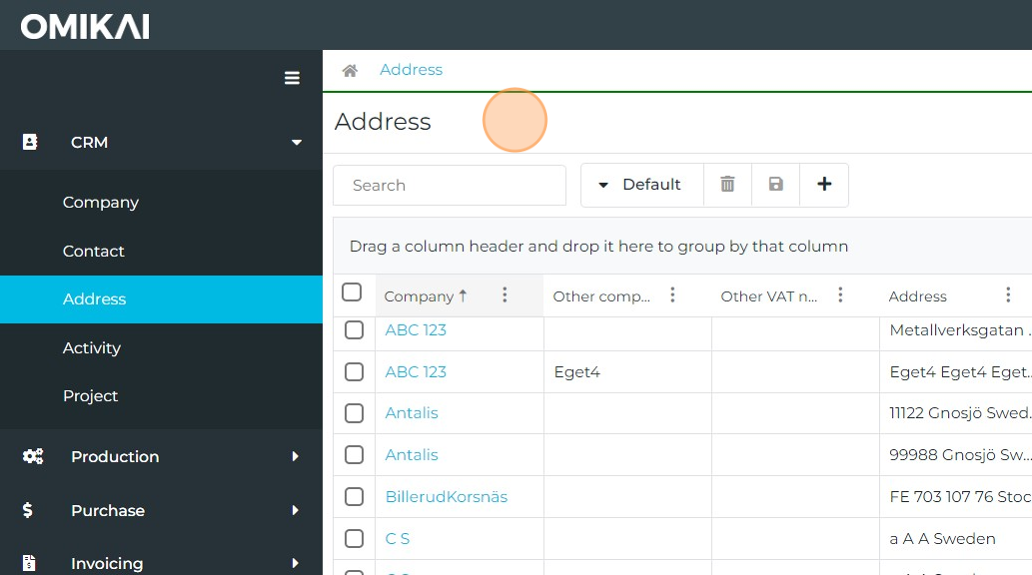Click the save view floppy disk icon
This screenshot has height=575, width=1032.
tap(775, 185)
